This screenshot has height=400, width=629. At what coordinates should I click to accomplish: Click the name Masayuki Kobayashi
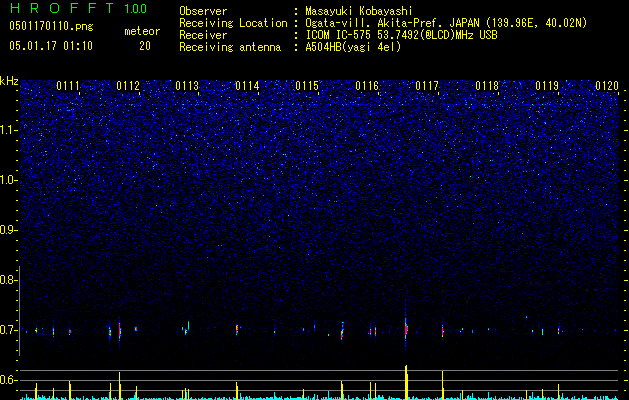click(x=359, y=11)
